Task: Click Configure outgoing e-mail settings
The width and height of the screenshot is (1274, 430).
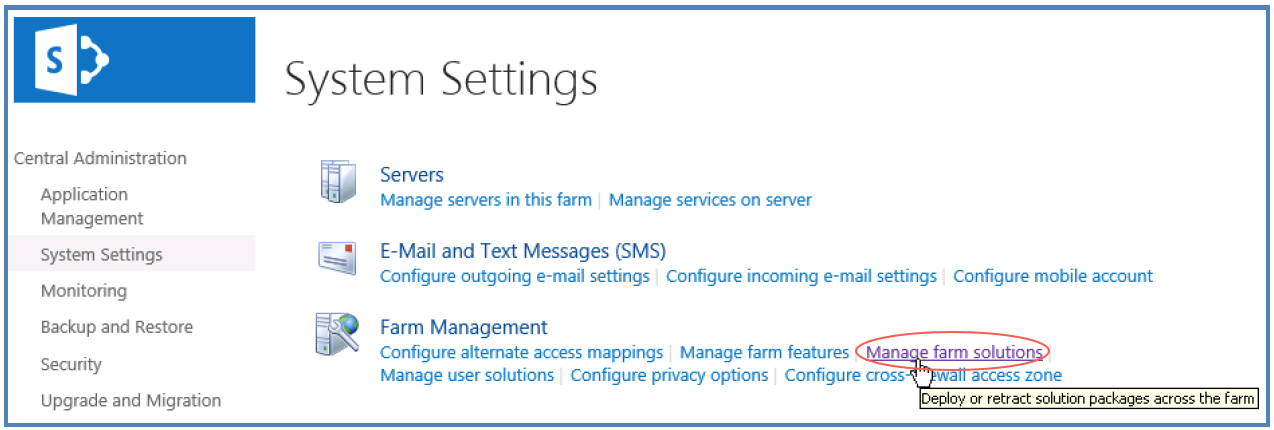Action: (515, 276)
